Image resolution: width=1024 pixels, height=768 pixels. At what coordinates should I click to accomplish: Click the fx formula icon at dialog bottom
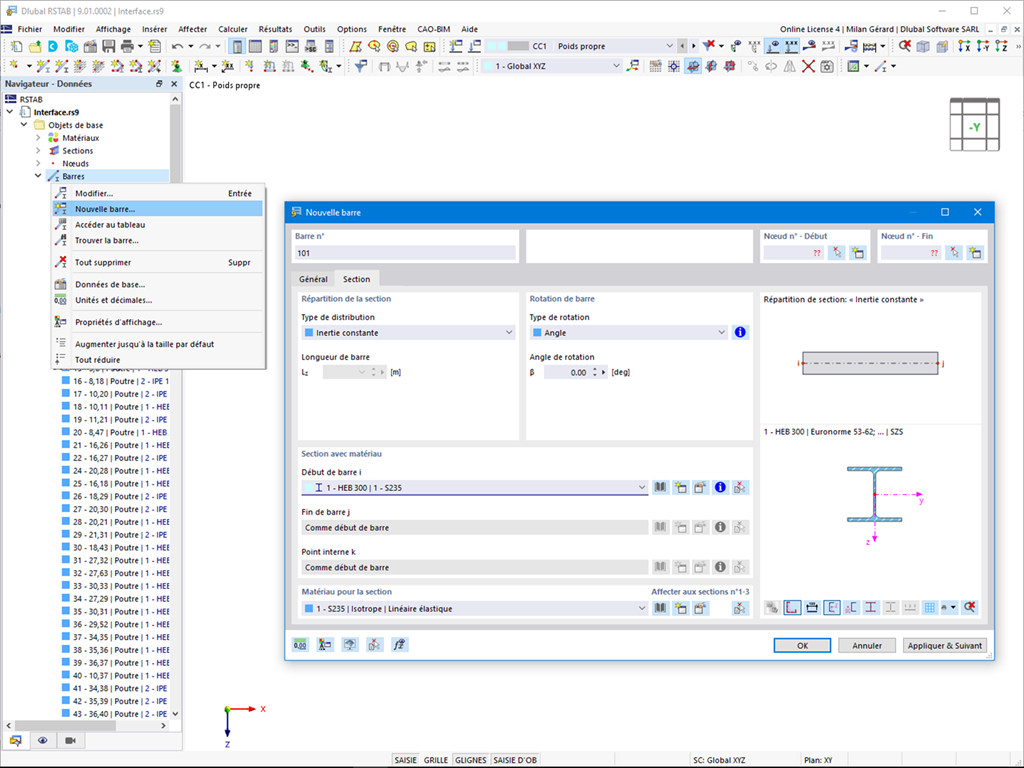399,645
